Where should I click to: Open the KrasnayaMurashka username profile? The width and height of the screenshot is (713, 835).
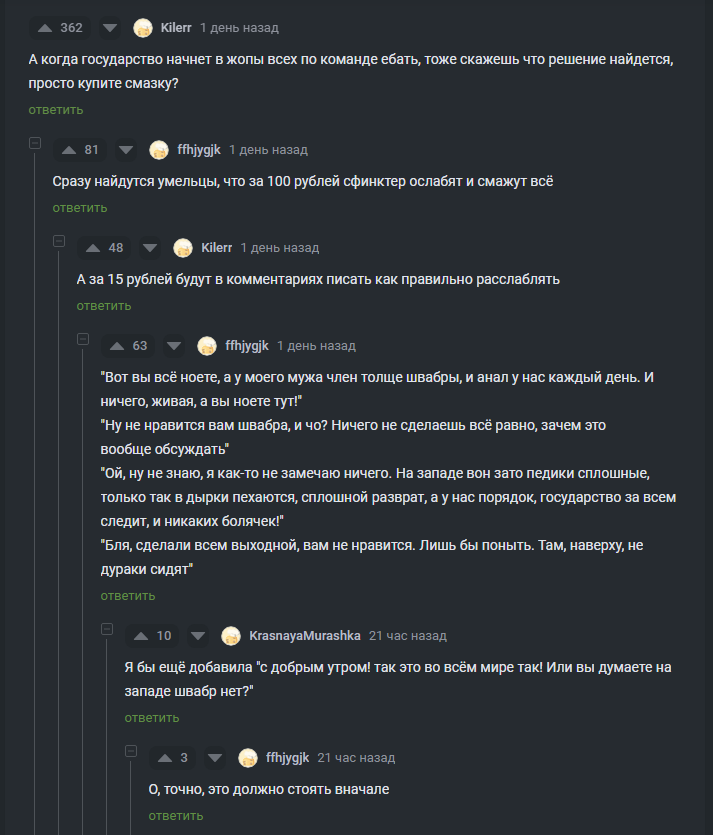pos(304,636)
